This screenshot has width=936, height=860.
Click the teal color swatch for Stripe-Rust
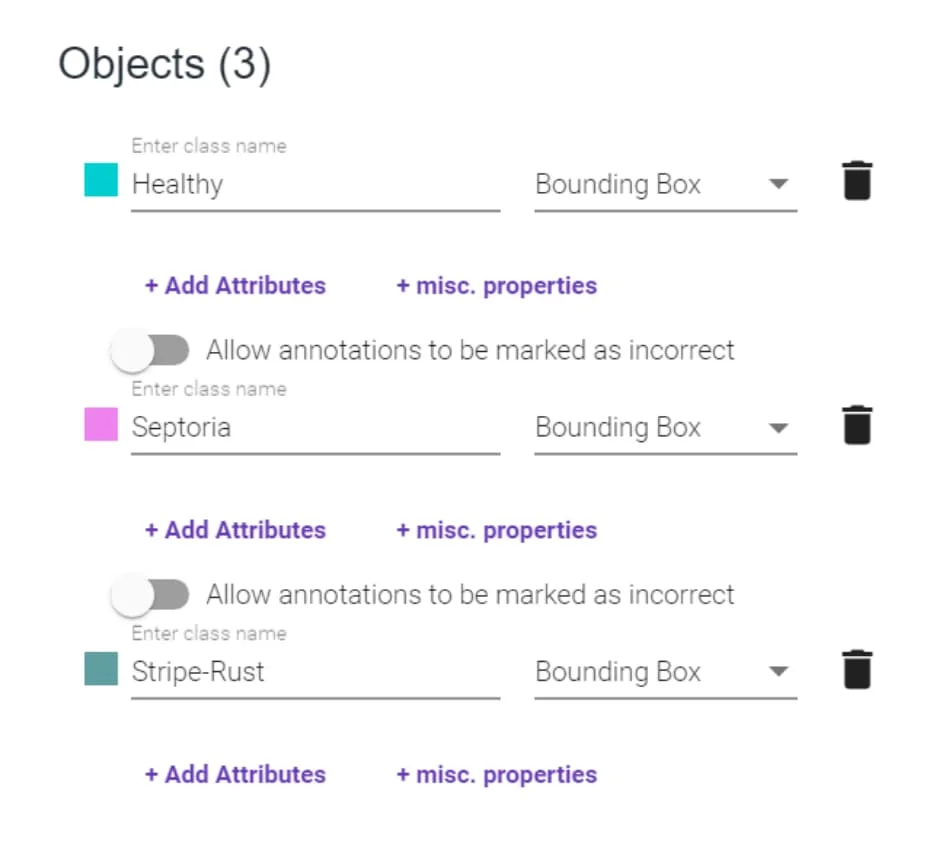[x=101, y=668]
